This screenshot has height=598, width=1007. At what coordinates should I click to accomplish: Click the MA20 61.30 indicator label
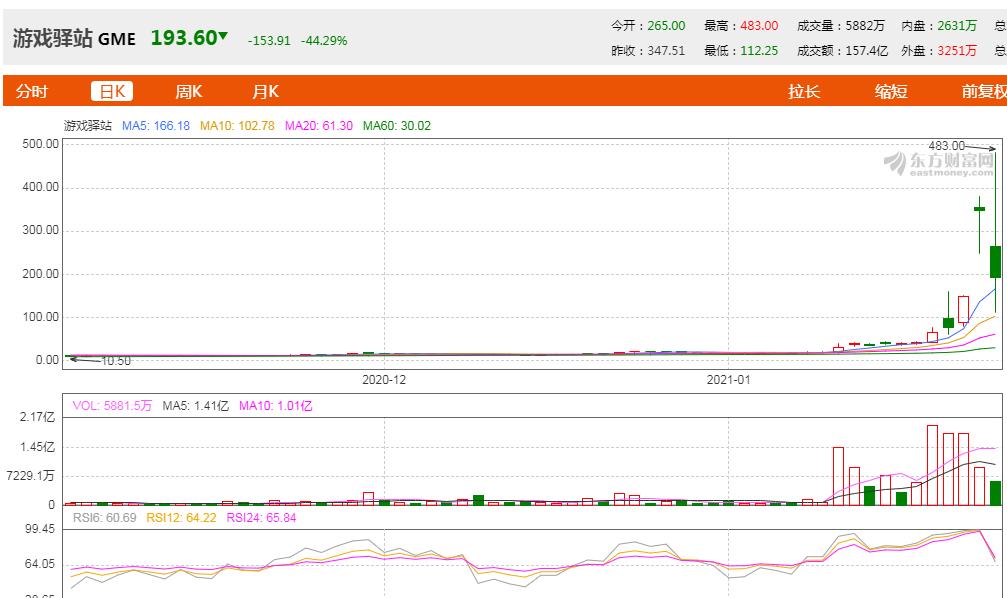click(x=319, y=125)
